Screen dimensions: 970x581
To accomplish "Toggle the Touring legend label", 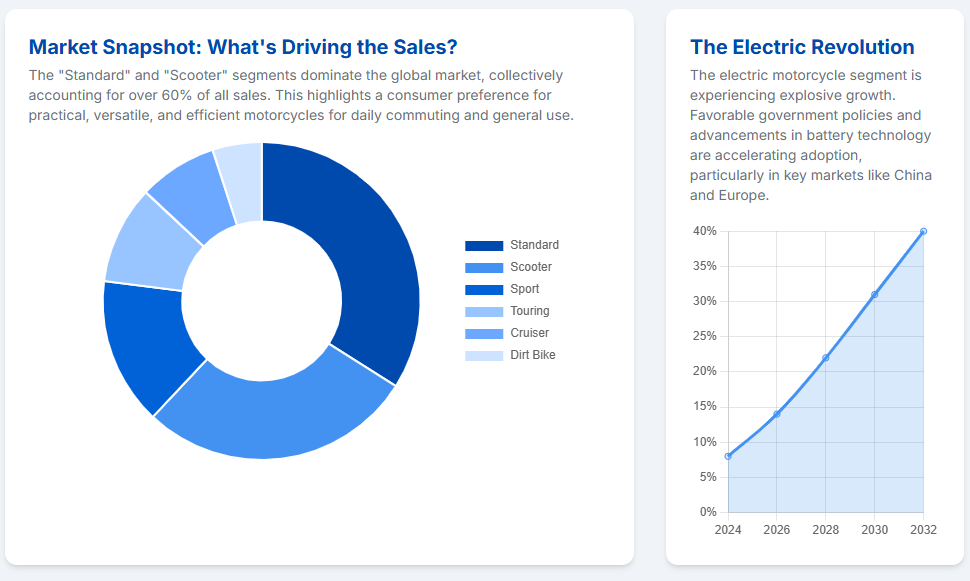I will click(529, 311).
